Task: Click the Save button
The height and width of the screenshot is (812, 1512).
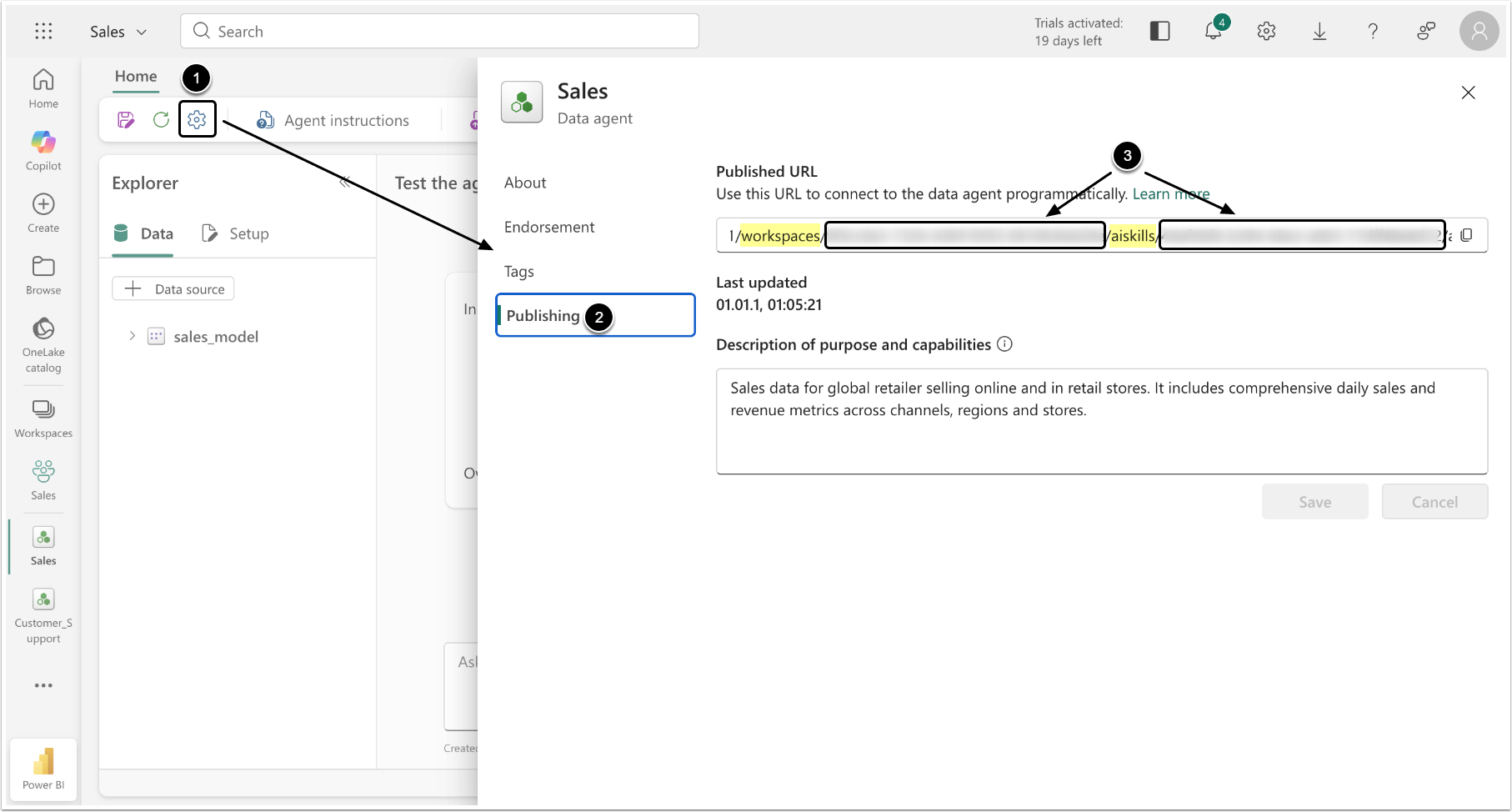Action: [1315, 502]
